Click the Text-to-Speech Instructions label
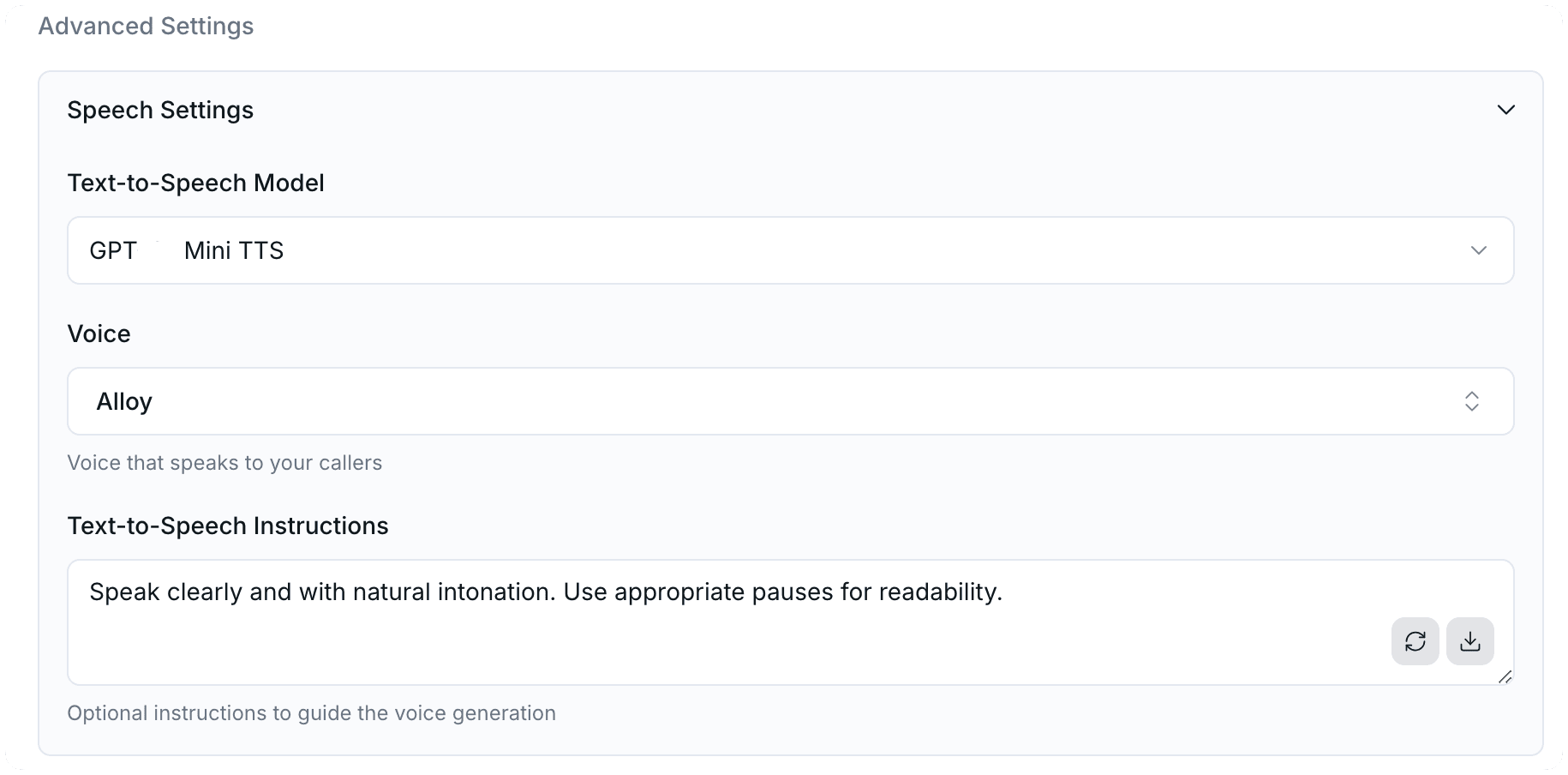This screenshot has height=775, width=1568. click(x=228, y=526)
